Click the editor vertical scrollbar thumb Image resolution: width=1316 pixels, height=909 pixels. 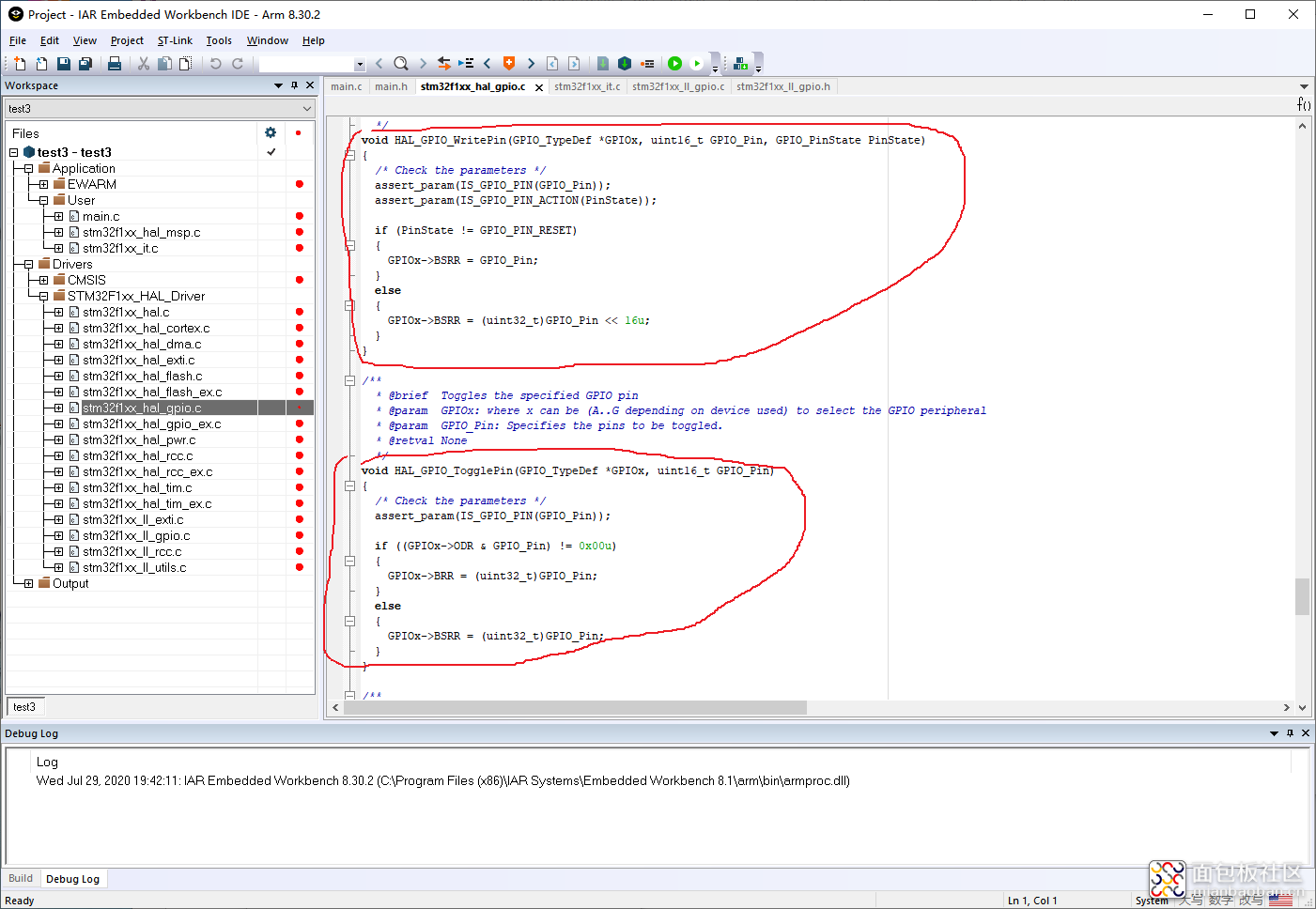point(1302,596)
